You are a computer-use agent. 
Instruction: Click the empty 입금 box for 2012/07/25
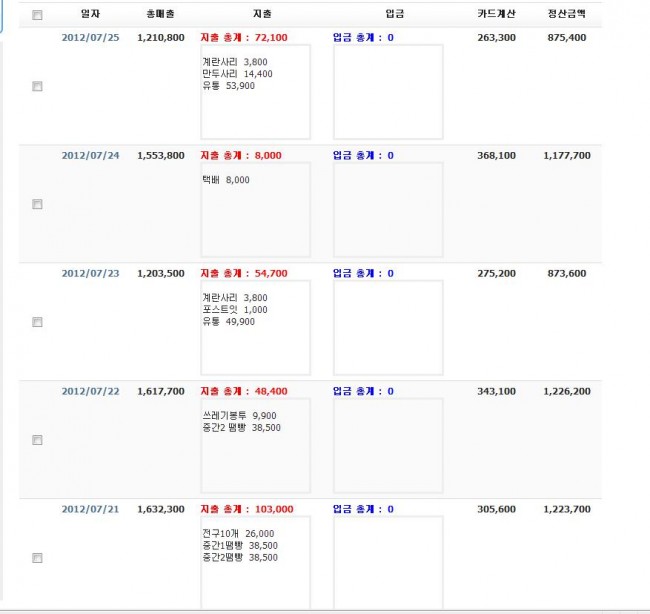[x=388, y=92]
